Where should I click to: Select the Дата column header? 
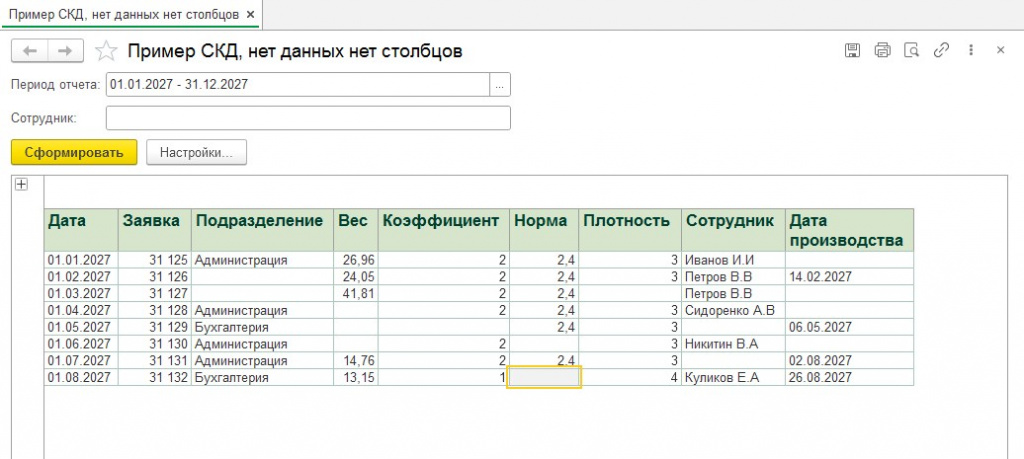pyautogui.click(x=81, y=230)
